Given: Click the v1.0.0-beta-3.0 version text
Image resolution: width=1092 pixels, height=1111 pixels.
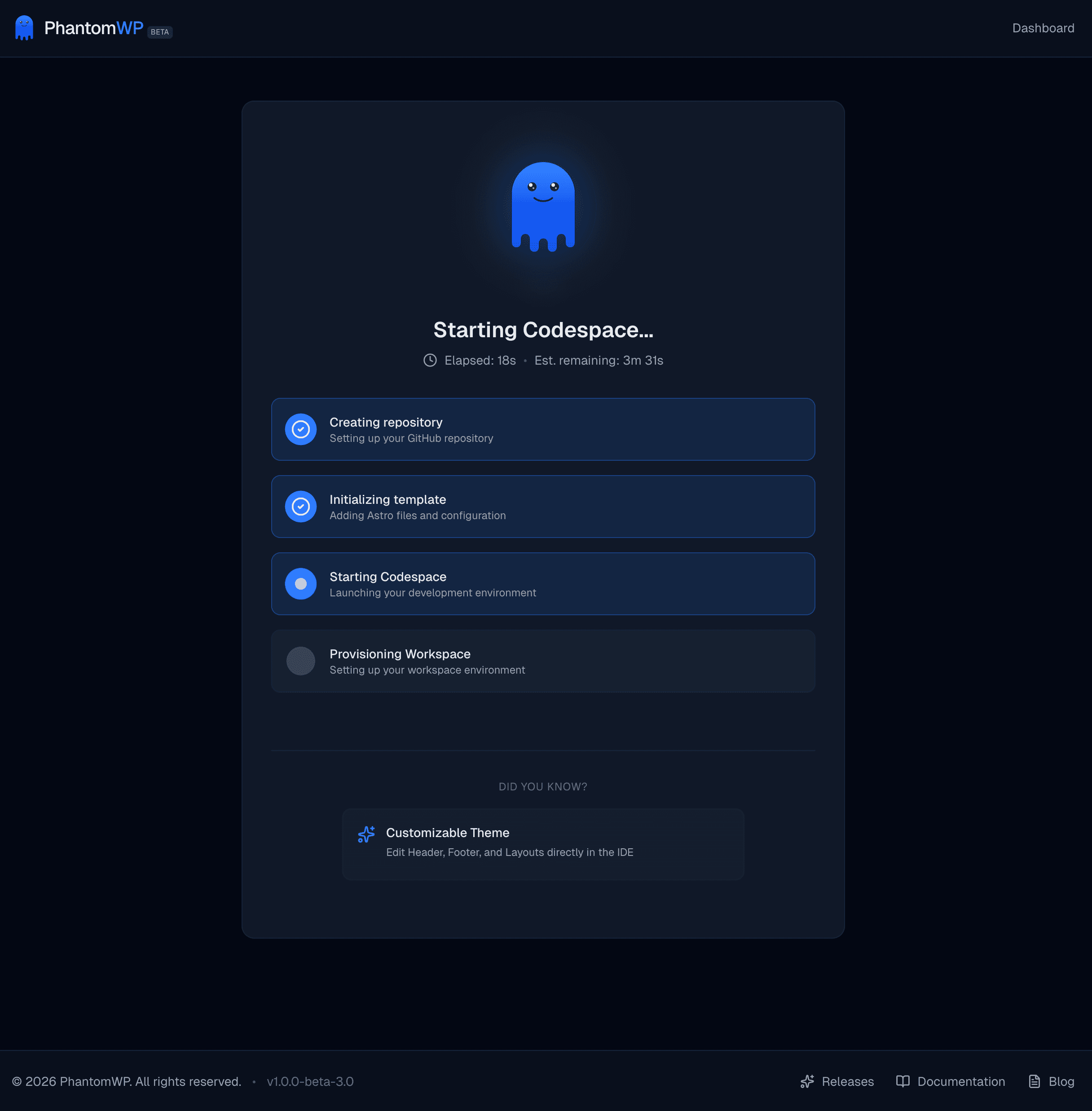Looking at the screenshot, I should tap(310, 1081).
